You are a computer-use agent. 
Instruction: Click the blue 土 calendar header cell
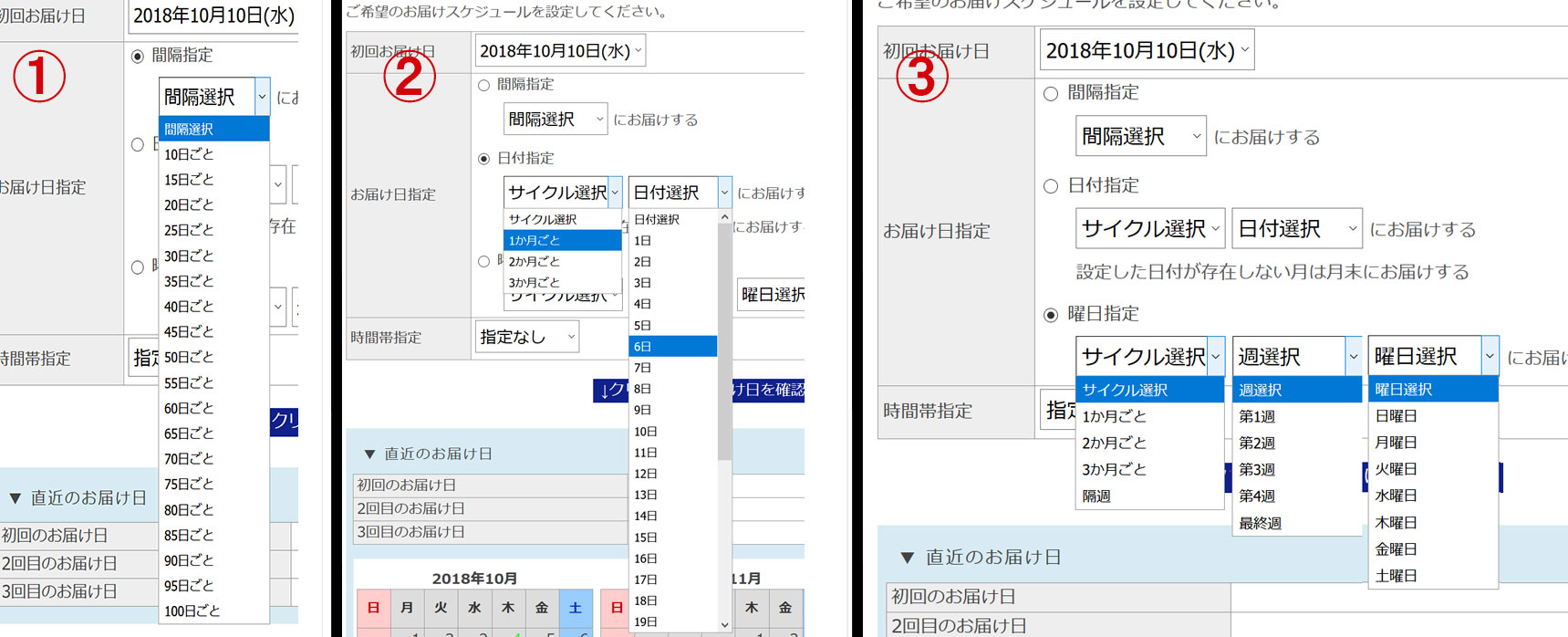576,608
